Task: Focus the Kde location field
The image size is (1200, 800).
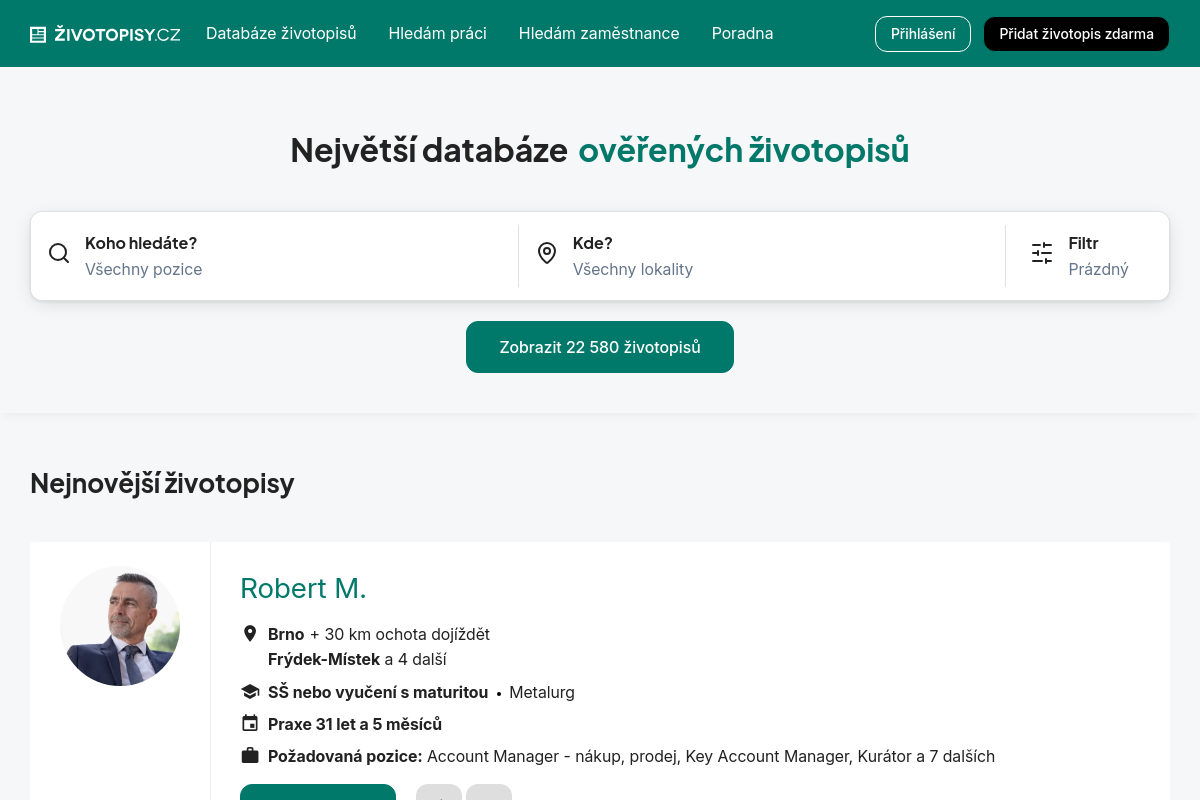Action: coord(762,256)
